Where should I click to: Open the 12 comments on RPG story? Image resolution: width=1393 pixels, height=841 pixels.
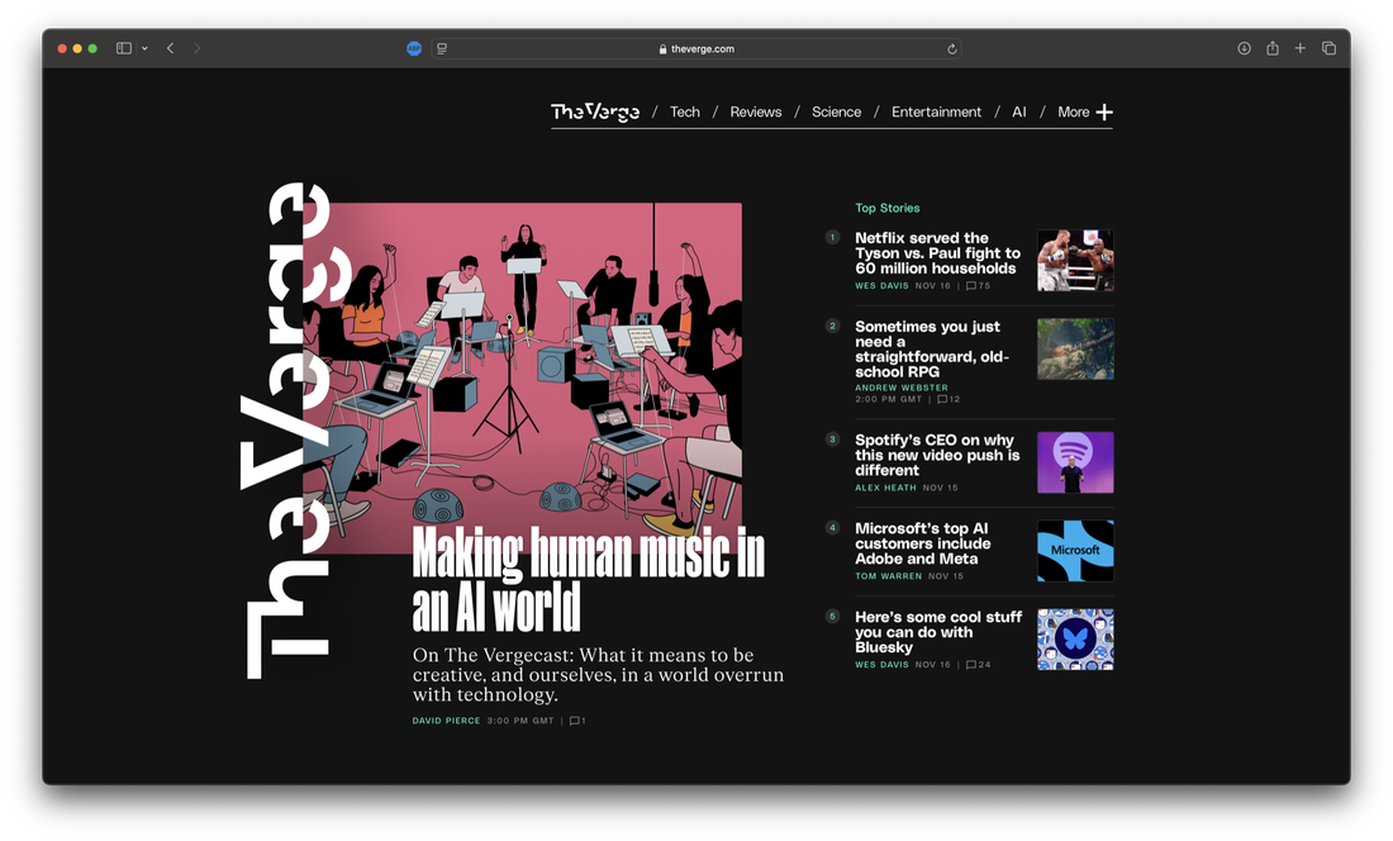948,399
